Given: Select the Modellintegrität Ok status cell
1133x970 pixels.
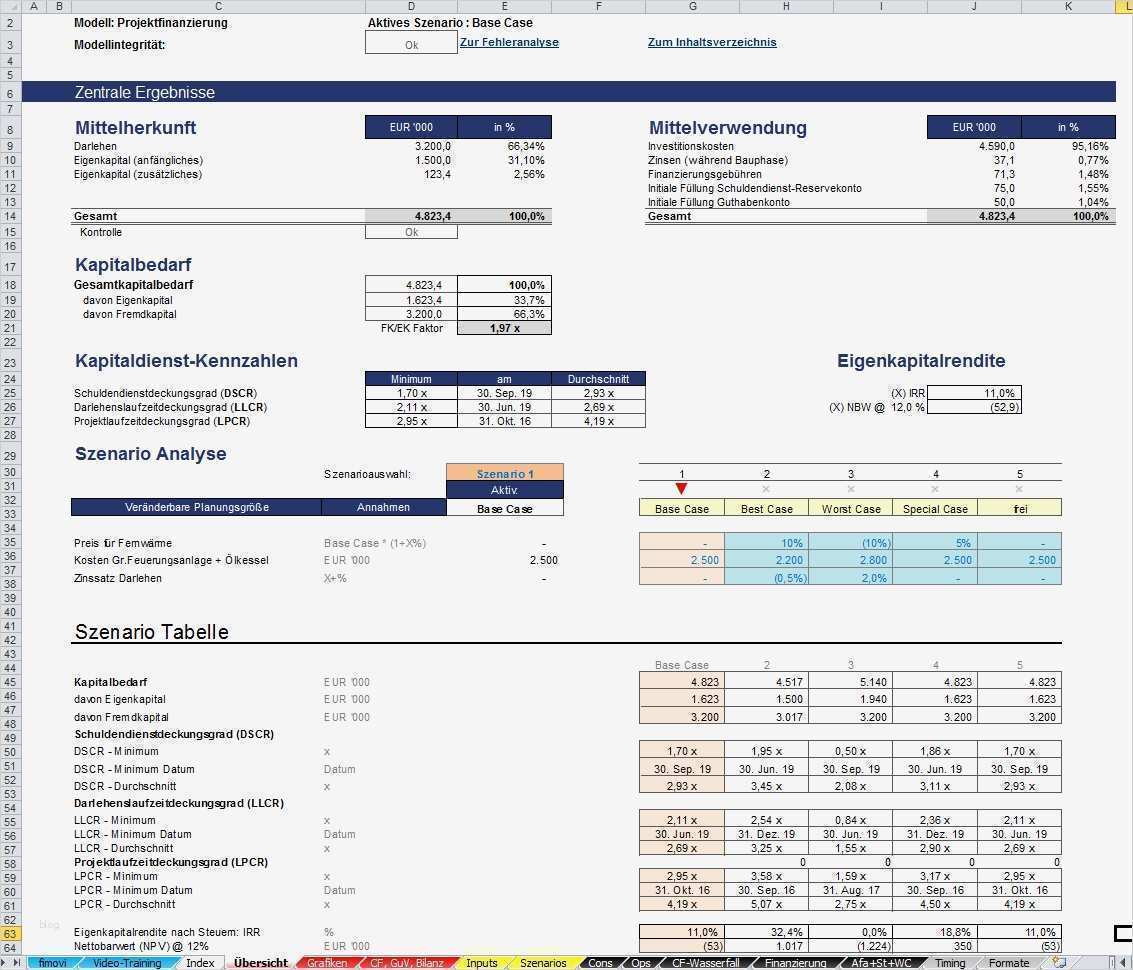Looking at the screenshot, I should click(410, 43).
